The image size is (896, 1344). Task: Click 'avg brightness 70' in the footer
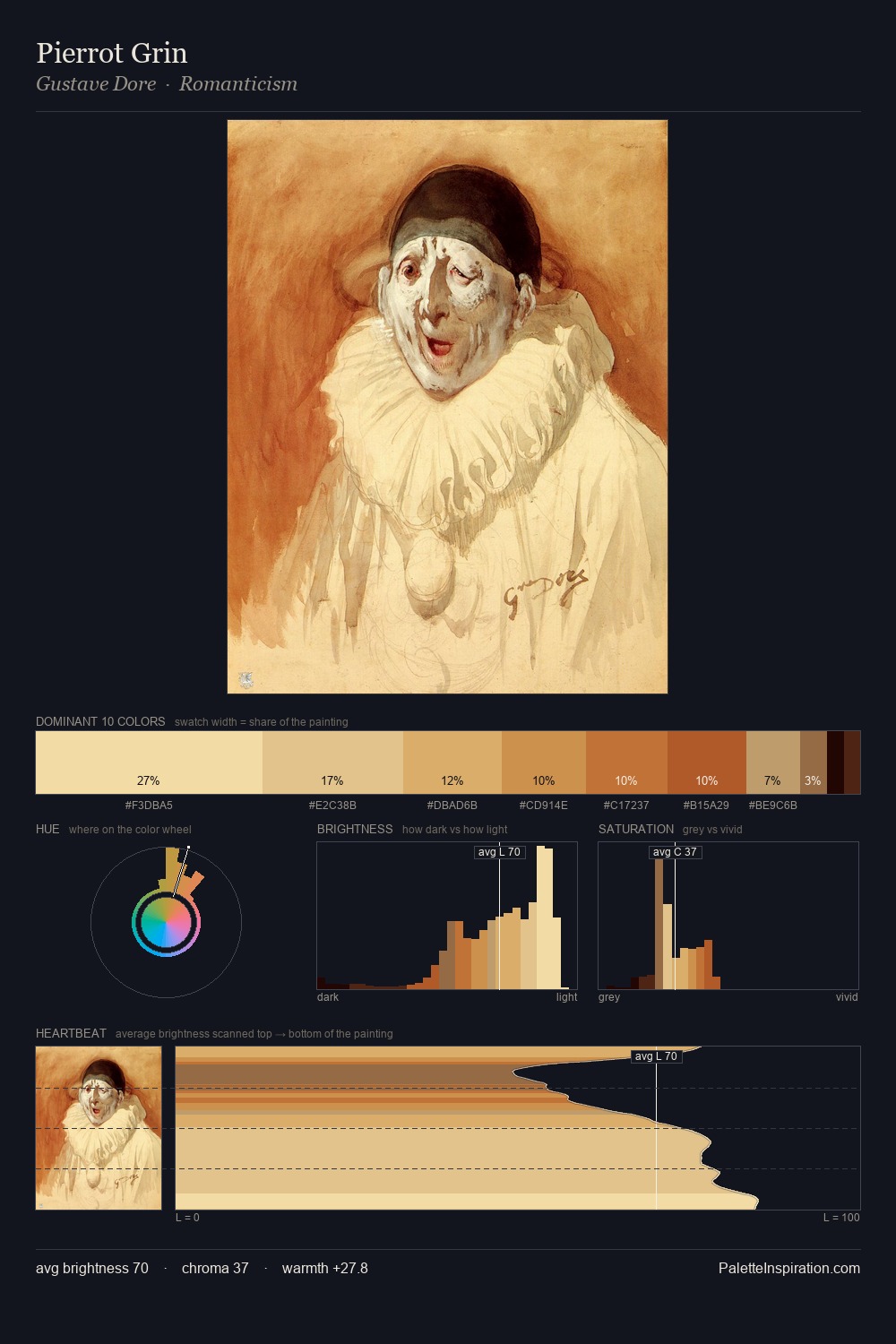pyautogui.click(x=92, y=1268)
